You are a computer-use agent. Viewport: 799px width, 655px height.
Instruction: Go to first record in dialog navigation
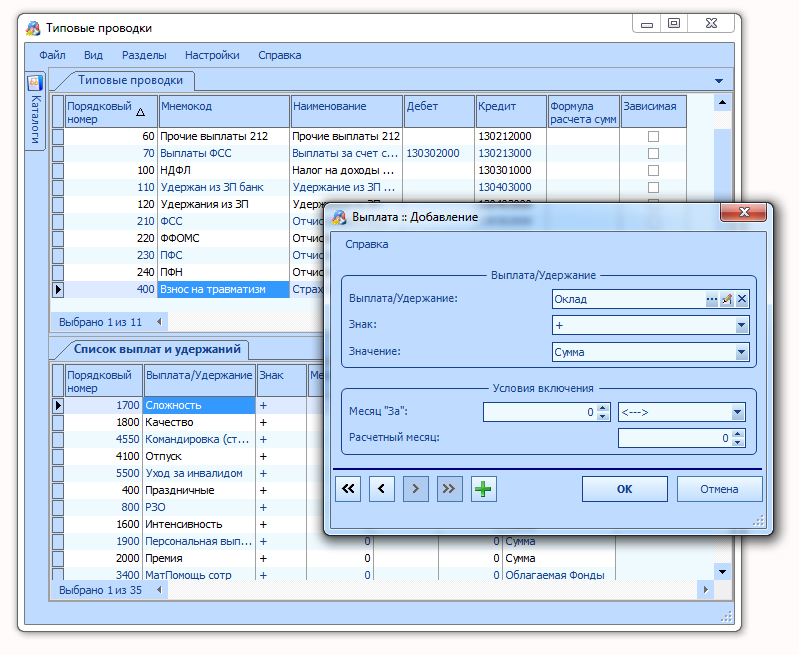point(348,489)
